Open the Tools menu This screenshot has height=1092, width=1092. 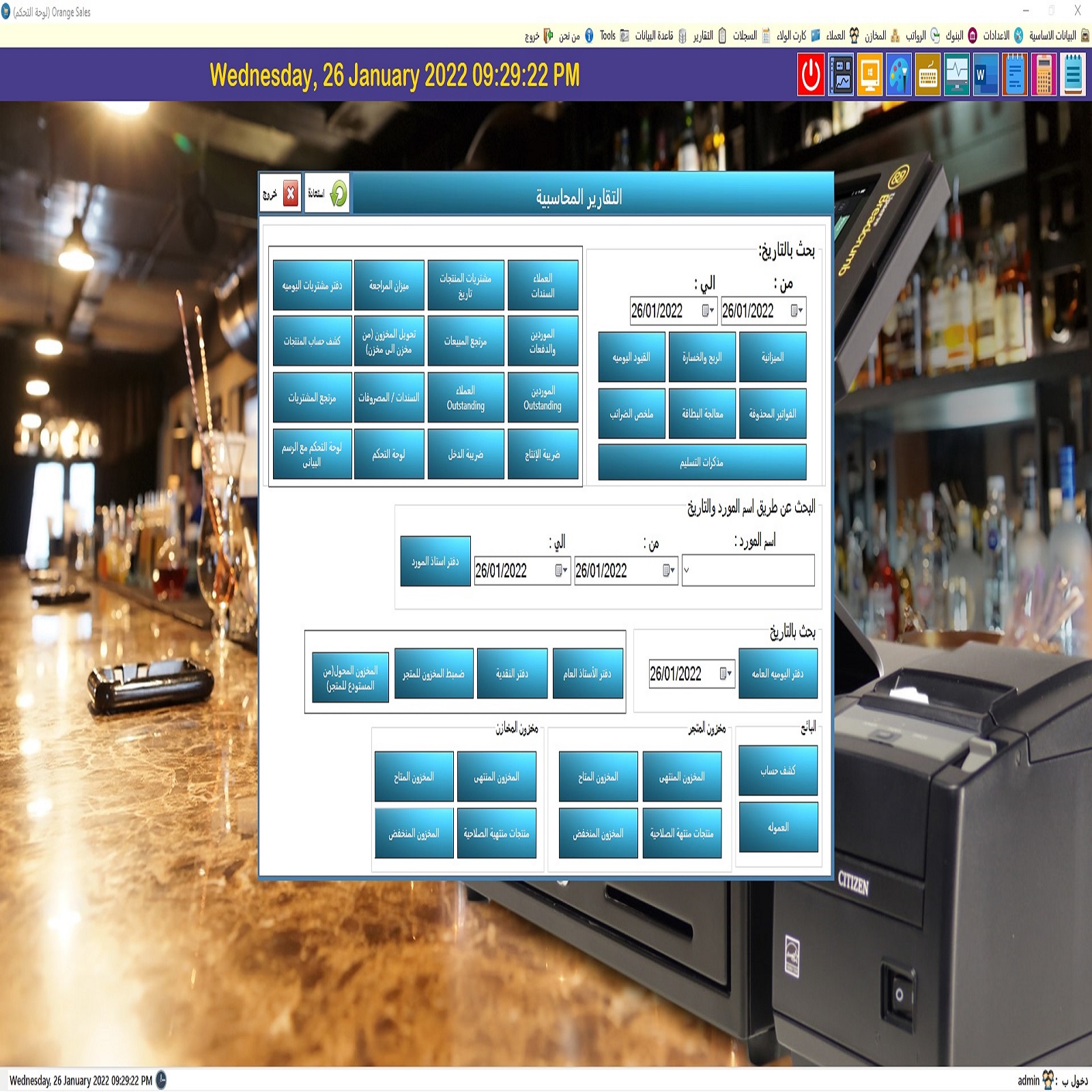point(607,35)
